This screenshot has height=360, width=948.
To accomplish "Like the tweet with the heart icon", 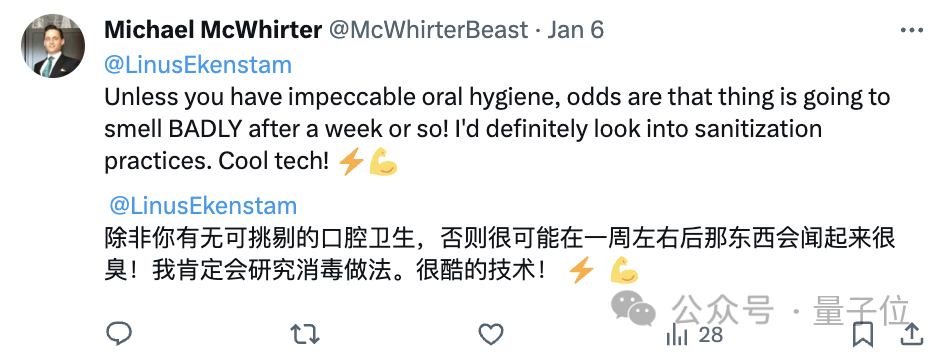I will [x=491, y=334].
